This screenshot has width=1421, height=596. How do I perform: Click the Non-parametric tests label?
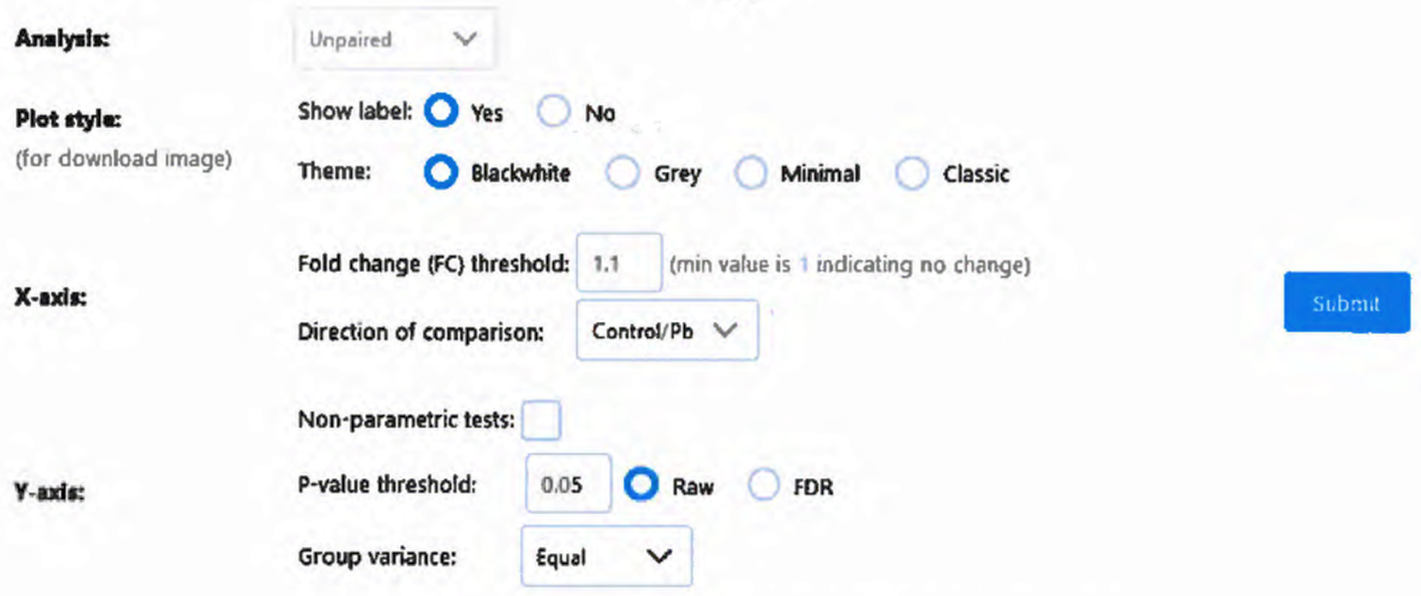406,421
